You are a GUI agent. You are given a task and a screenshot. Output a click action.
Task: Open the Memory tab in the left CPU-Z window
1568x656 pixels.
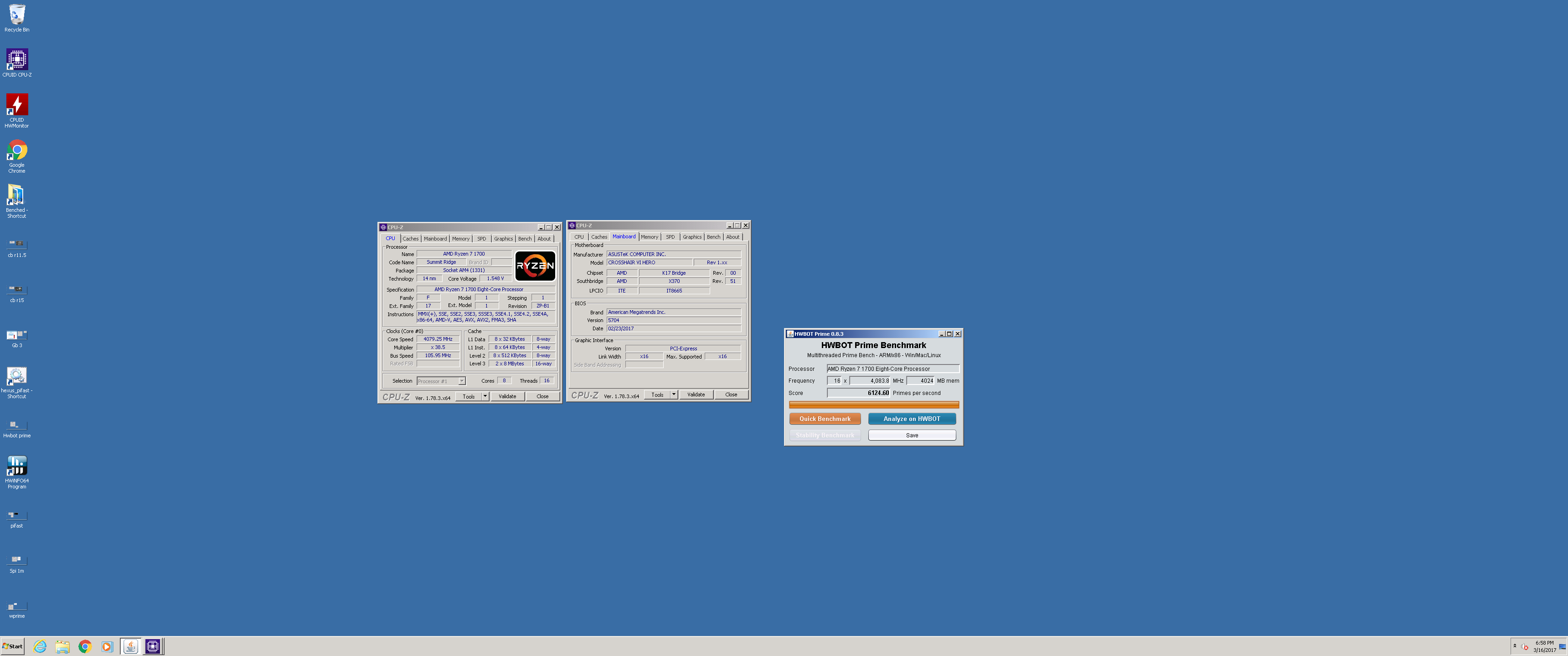tap(461, 239)
